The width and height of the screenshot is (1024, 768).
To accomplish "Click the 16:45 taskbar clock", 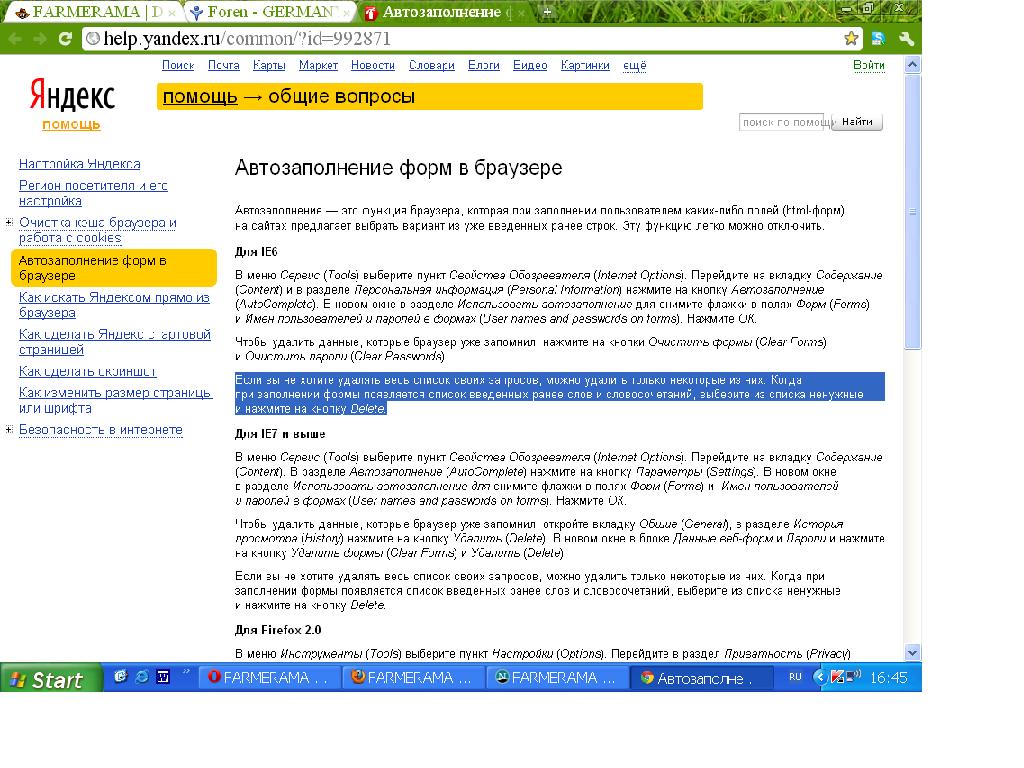I will (x=888, y=677).
